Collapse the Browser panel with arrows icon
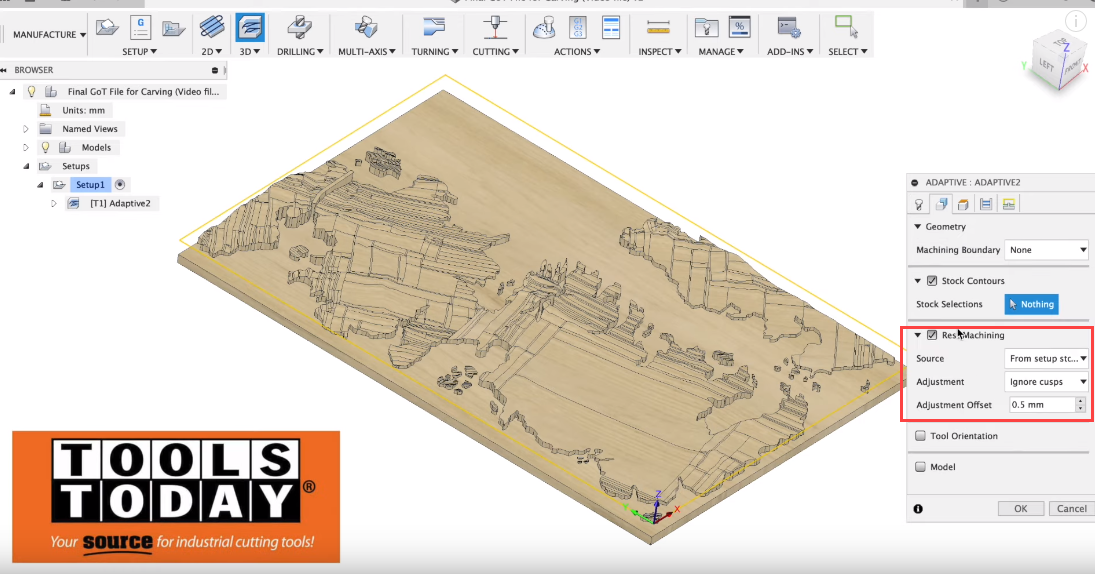 (4, 70)
